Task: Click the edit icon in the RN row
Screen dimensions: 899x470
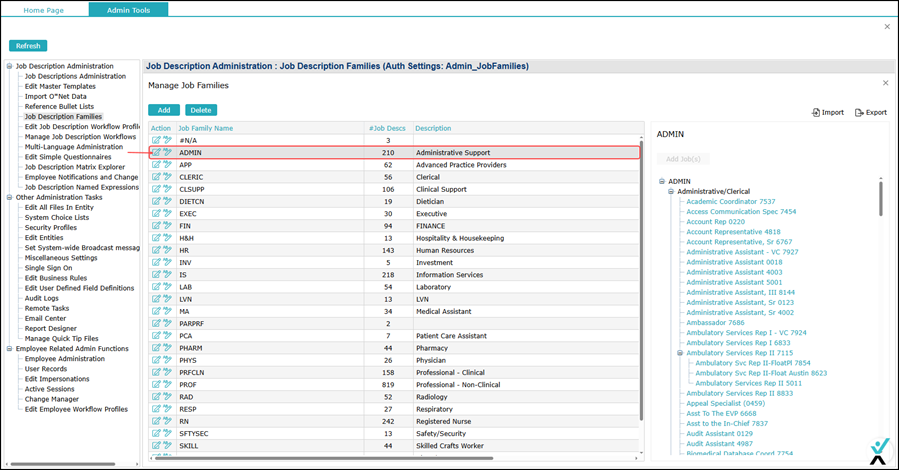Action: coord(156,421)
